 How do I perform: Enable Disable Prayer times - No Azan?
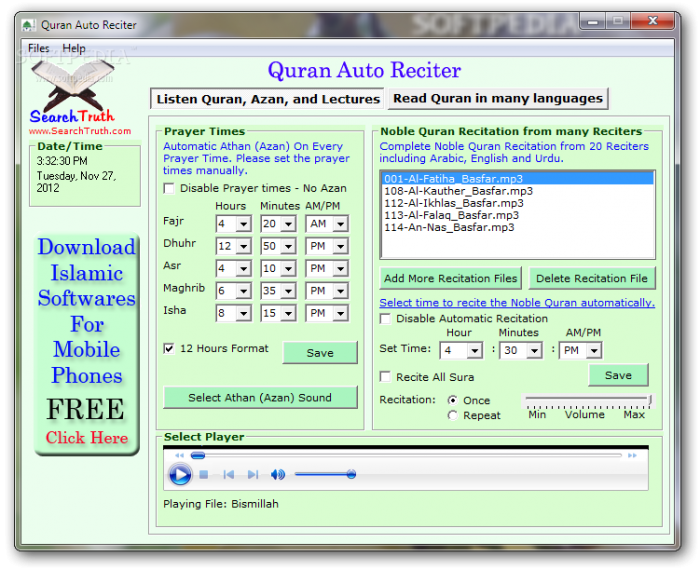[169, 188]
